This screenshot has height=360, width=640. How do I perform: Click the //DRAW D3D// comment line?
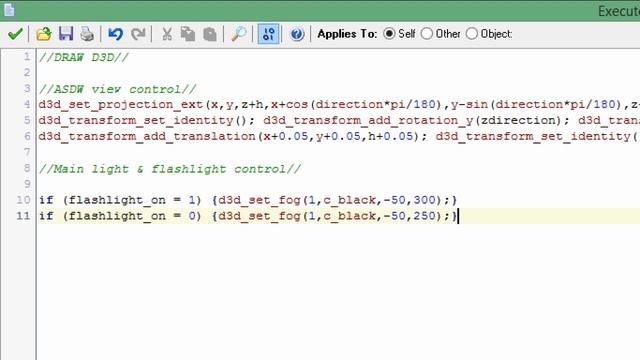84,57
